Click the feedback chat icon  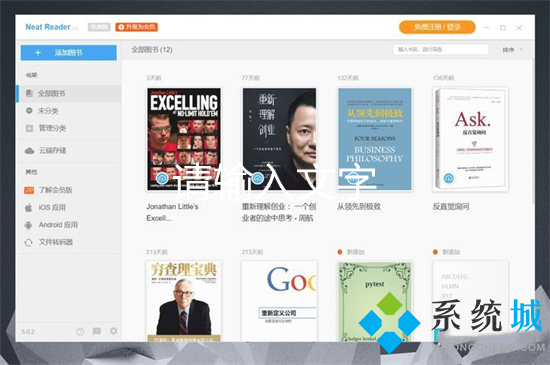coord(97,331)
